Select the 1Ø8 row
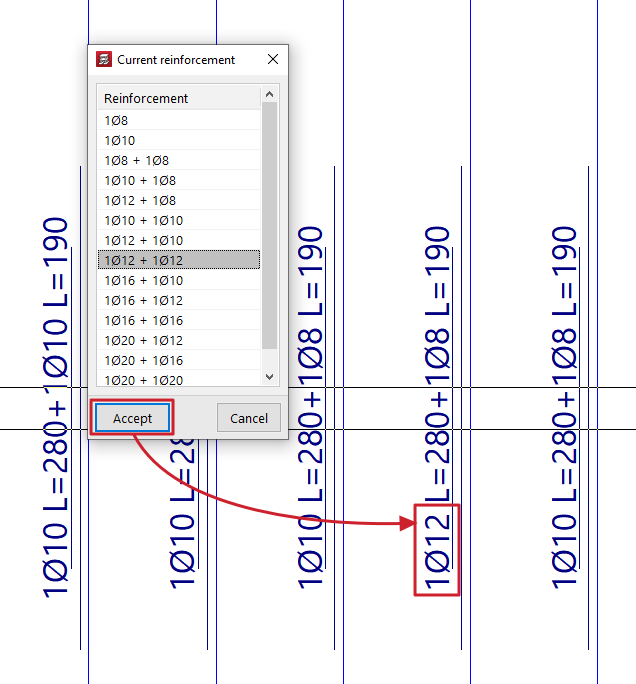 (179, 120)
